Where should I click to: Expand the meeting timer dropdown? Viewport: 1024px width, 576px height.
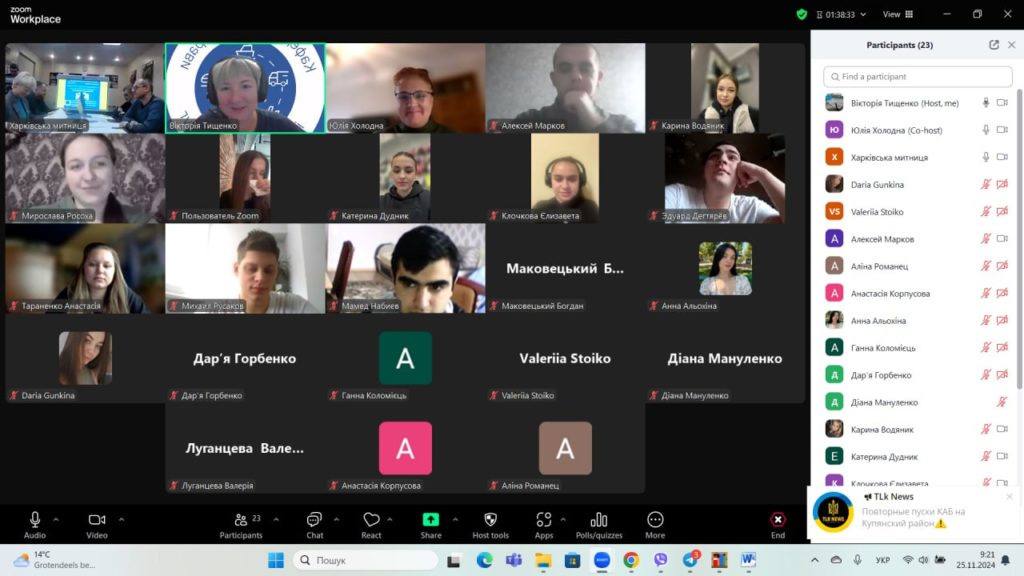pyautogui.click(x=863, y=14)
